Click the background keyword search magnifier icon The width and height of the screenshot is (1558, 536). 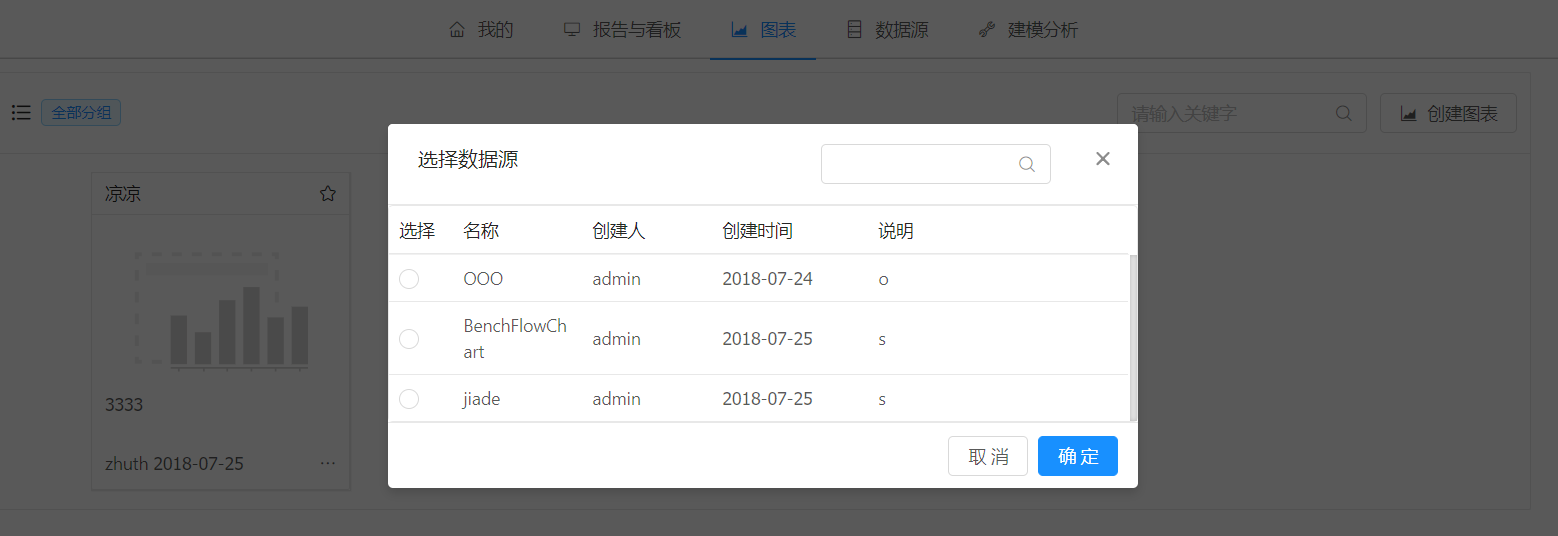[1345, 113]
